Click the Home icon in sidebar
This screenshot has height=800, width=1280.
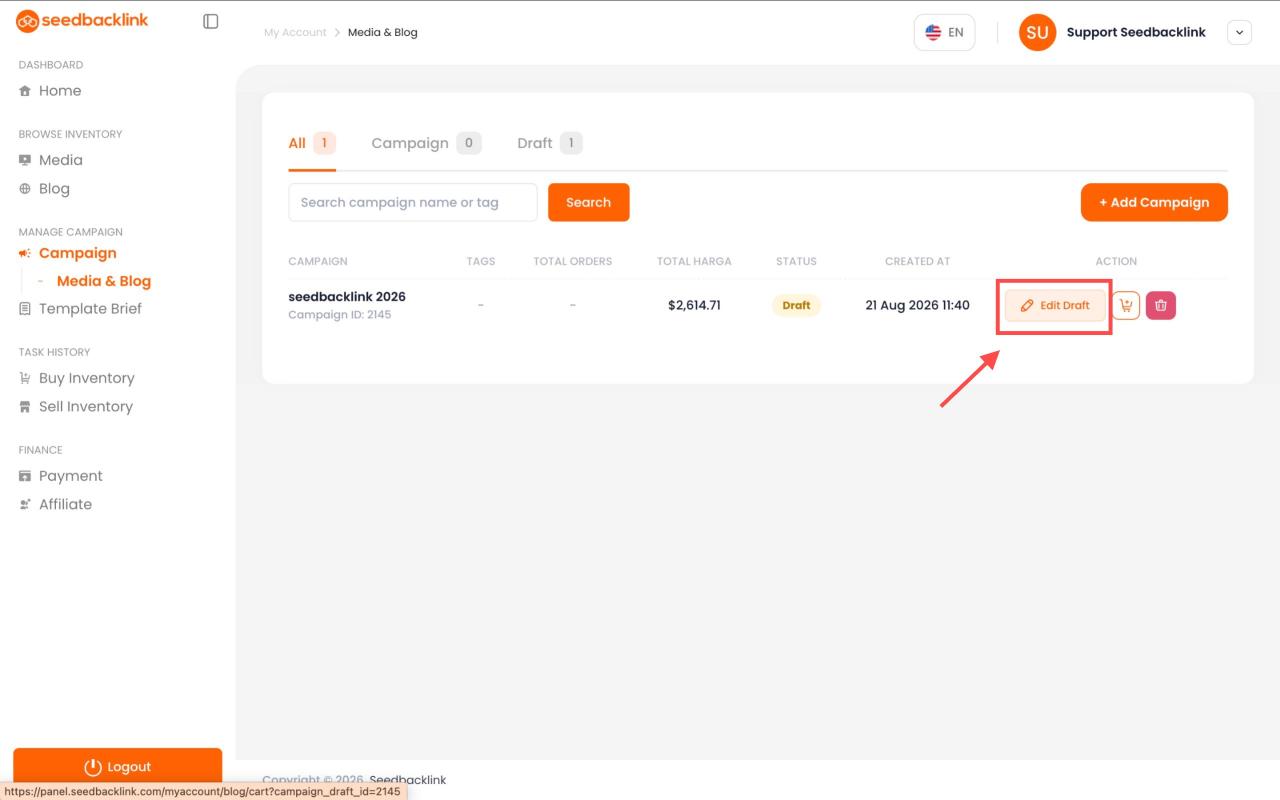click(x=25, y=91)
